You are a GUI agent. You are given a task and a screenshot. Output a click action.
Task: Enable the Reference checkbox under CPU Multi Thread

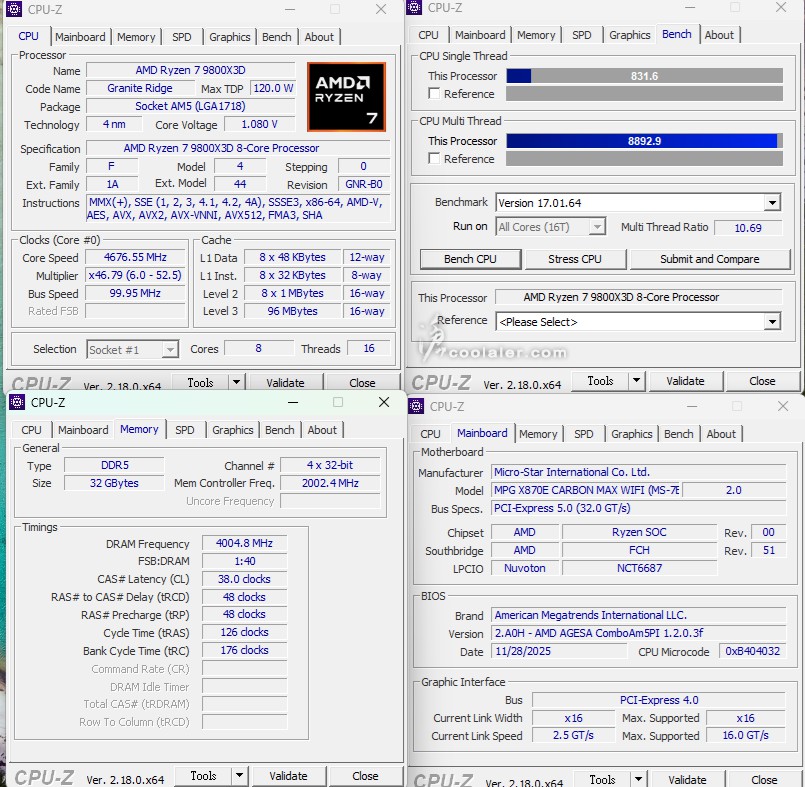[434, 158]
